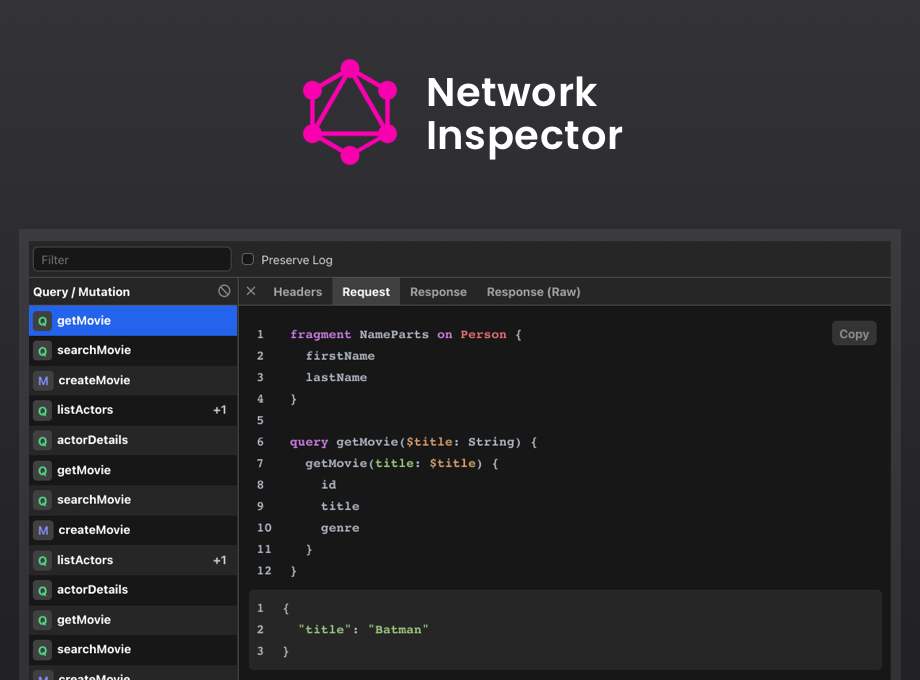Click the 'firstName' field in the query
The width and height of the screenshot is (920, 680).
340,356
